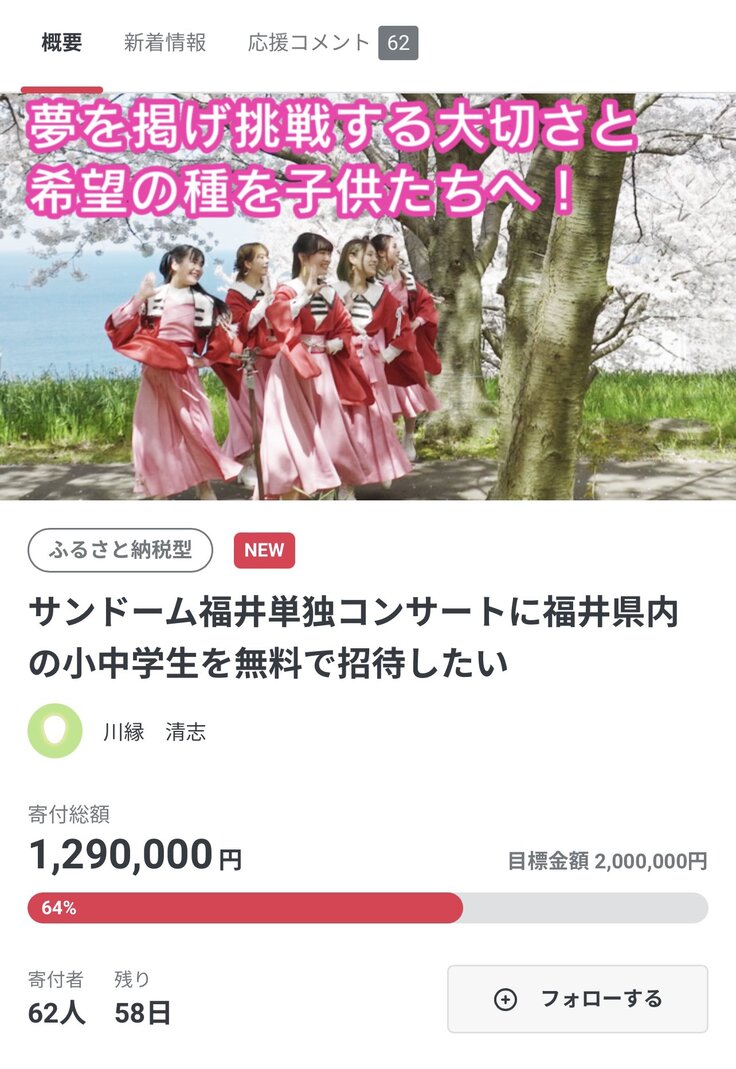736x1069 pixels.
Task: Open the 川縁 清志 owner name link
Action: coord(154,732)
